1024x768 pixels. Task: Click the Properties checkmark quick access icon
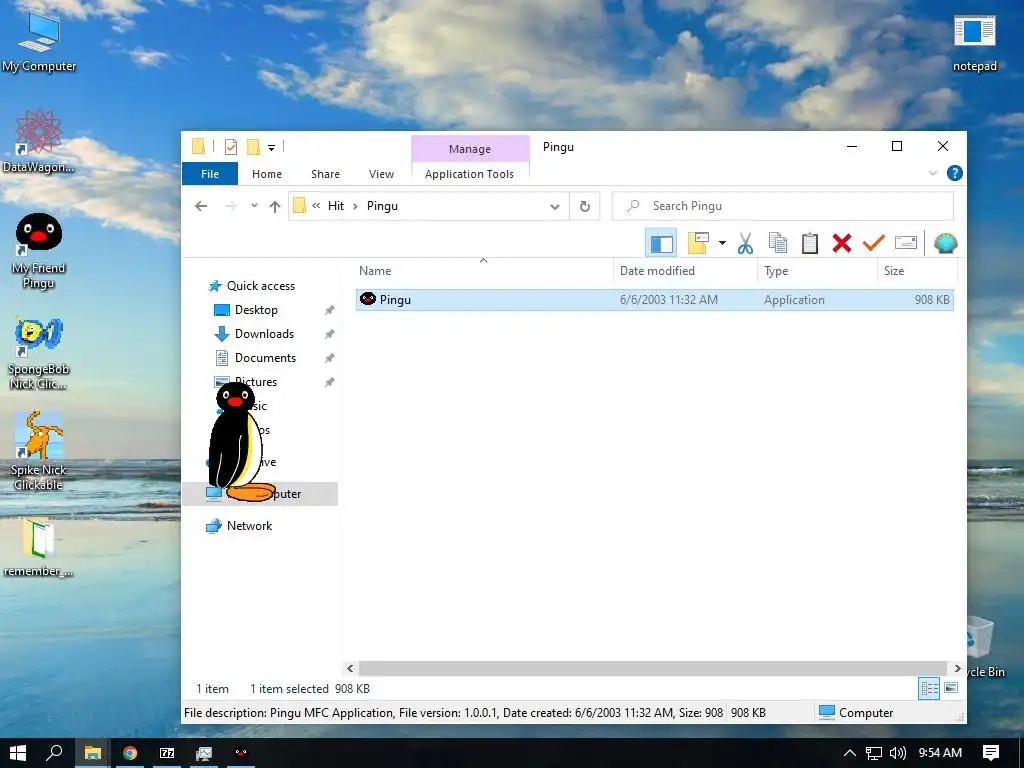[231, 147]
